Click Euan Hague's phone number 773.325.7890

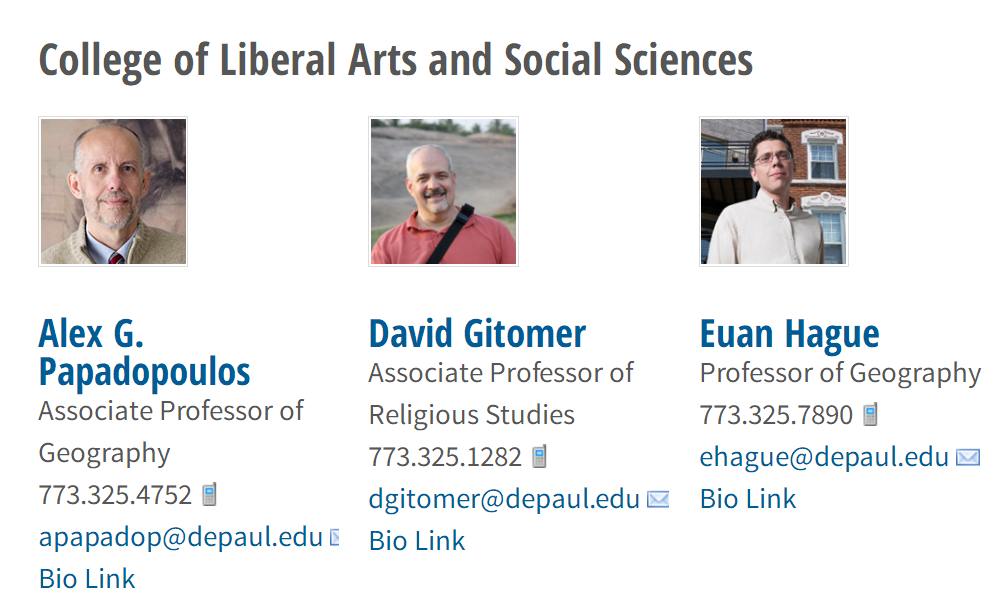776,414
